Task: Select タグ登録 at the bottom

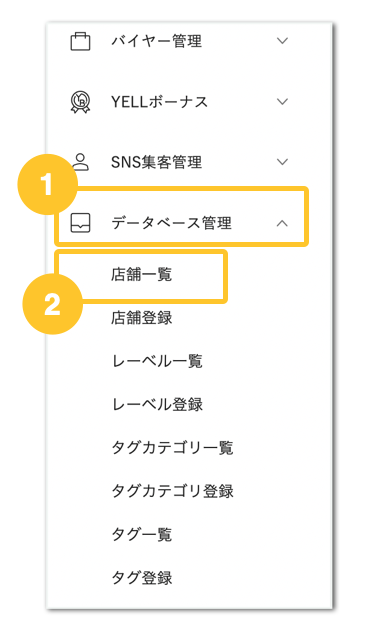Action: 142,577
